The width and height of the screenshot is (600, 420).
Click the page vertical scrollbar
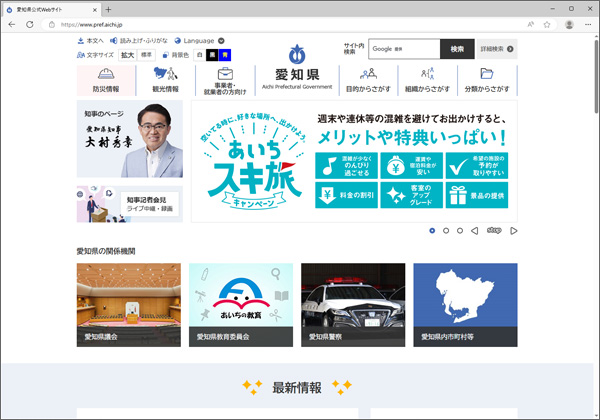pyautogui.click(x=596, y=75)
